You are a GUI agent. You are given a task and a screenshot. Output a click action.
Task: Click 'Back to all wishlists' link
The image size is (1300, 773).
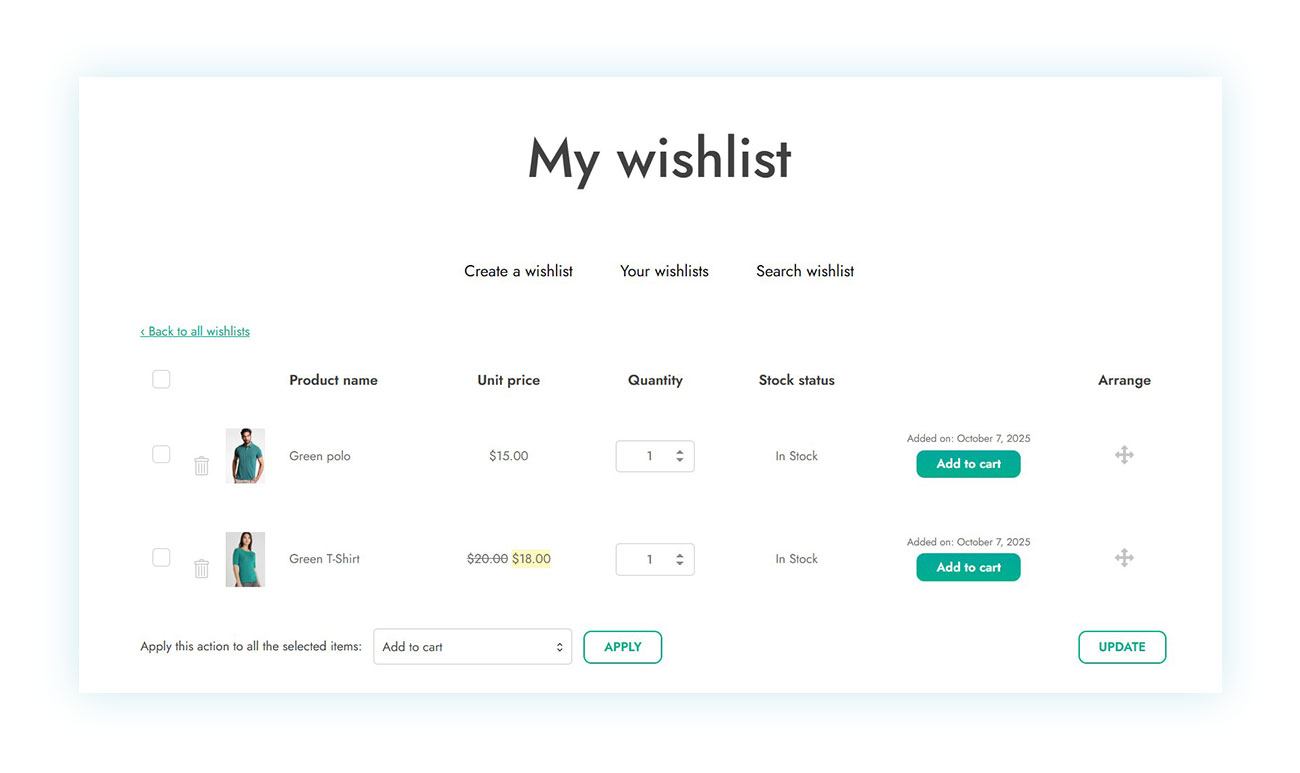195,331
